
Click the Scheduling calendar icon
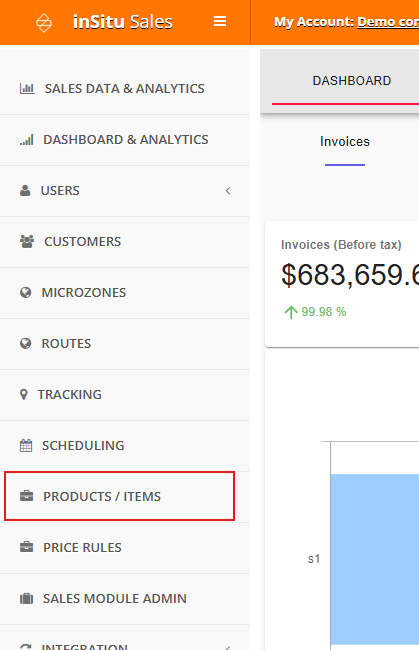tap(26, 446)
